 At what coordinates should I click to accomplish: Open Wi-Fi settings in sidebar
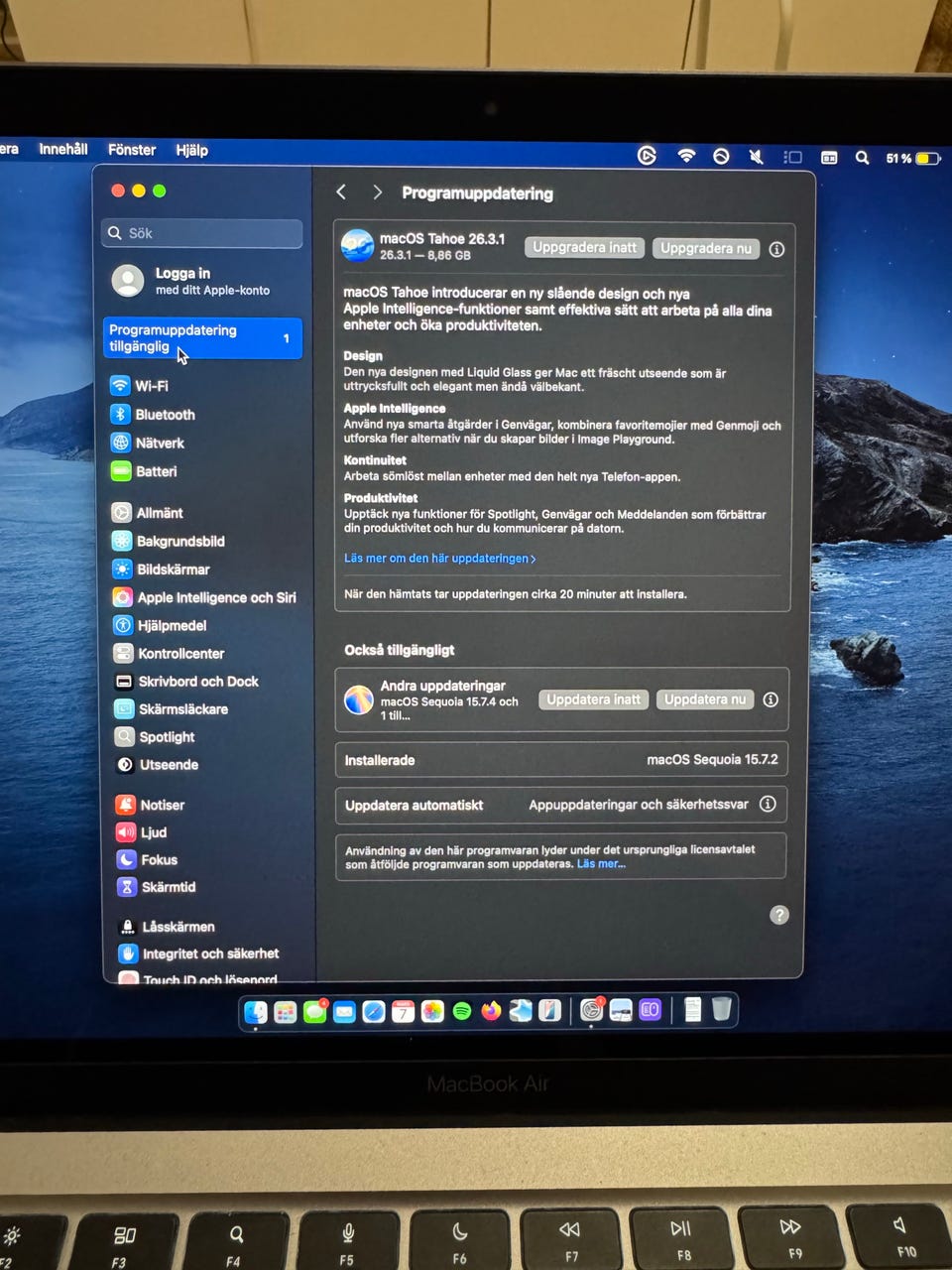pos(151,386)
